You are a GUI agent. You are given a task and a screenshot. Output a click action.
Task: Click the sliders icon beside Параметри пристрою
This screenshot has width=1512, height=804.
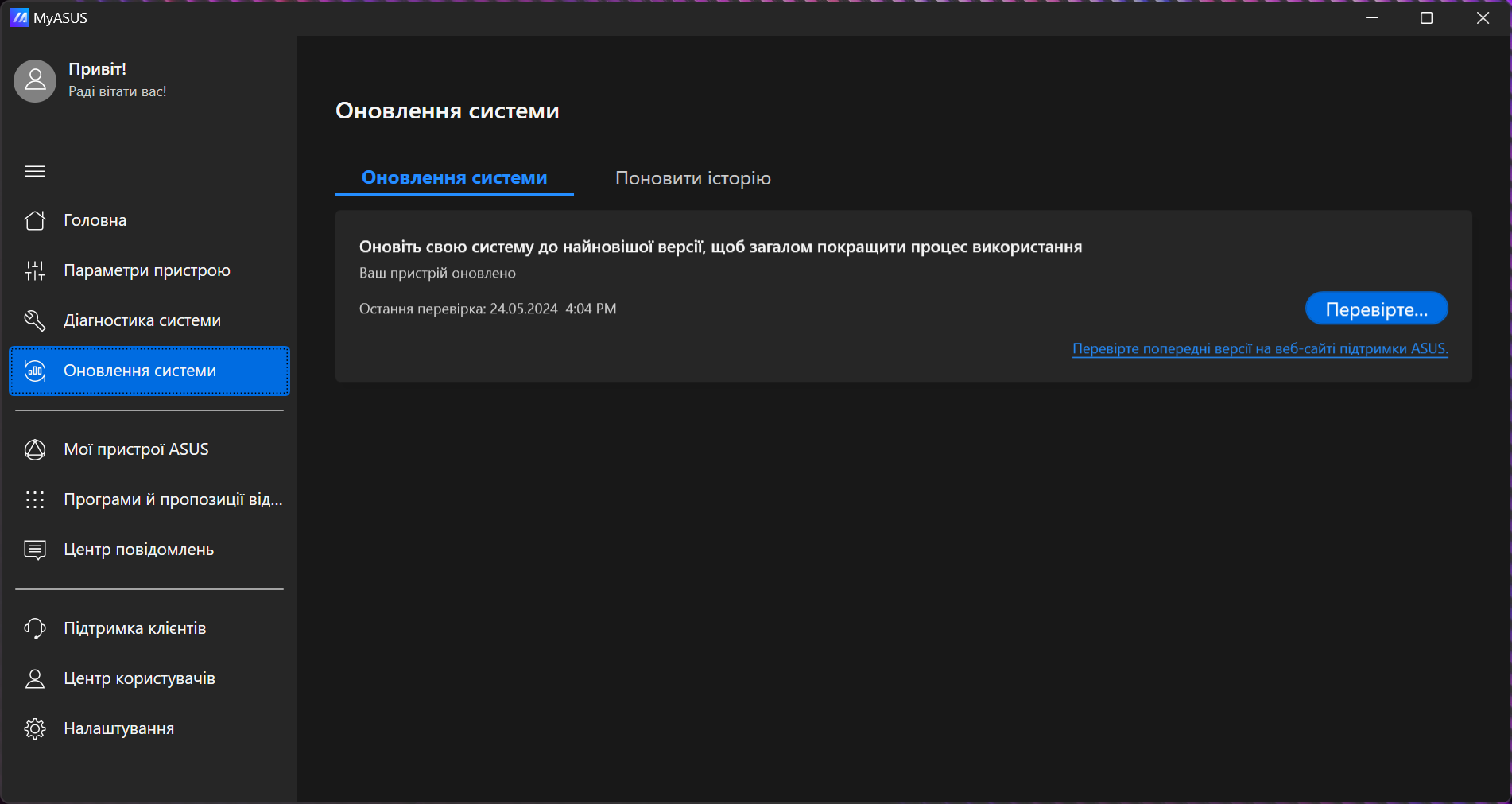tap(35, 270)
